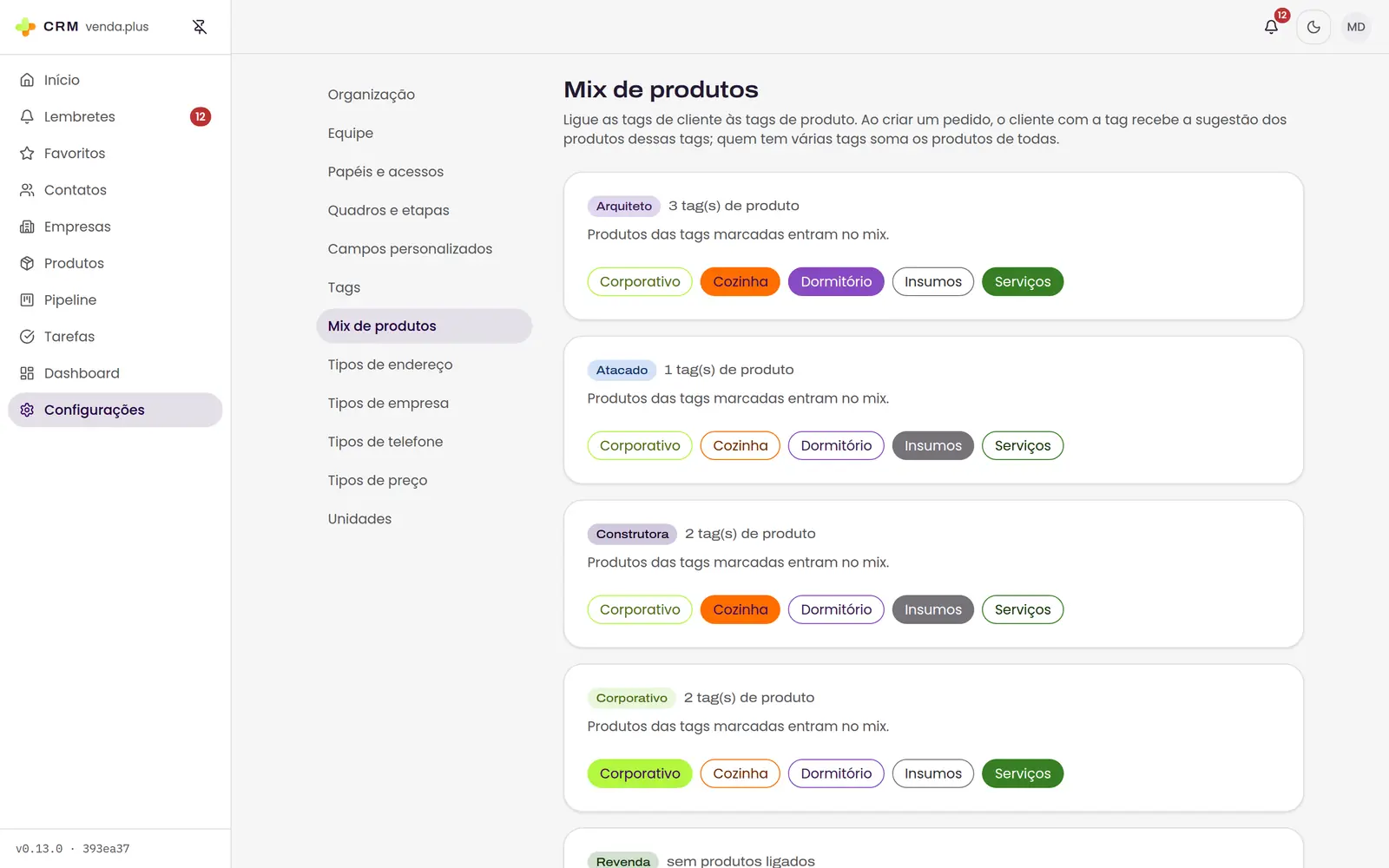The width and height of the screenshot is (1389, 868).
Task: Enable Insumos tag in Arquiteto card
Action: (x=933, y=282)
